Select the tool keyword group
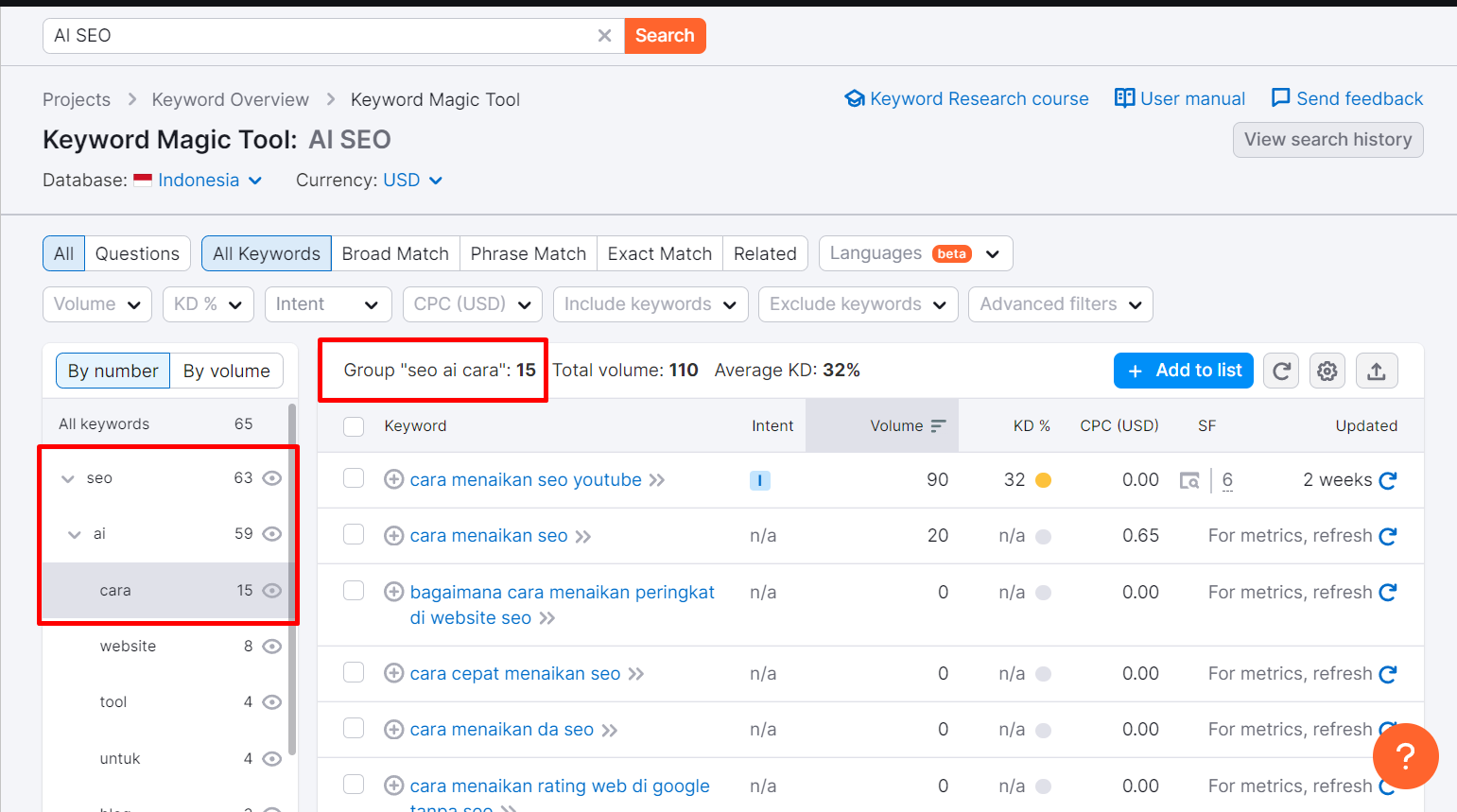 click(165, 702)
